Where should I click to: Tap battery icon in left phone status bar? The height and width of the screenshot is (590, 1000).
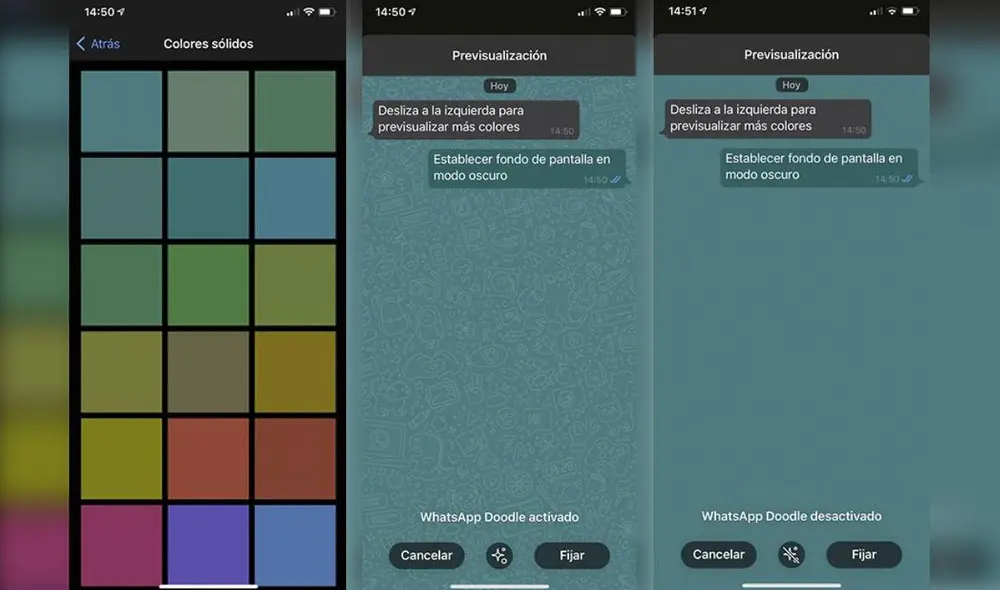click(x=327, y=12)
